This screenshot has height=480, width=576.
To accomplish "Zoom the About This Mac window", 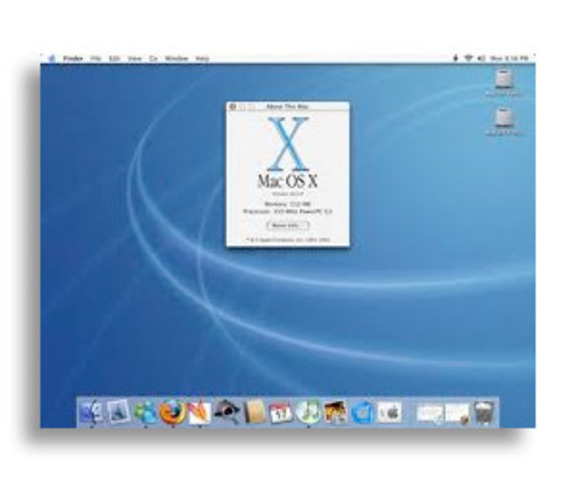I will (x=252, y=107).
